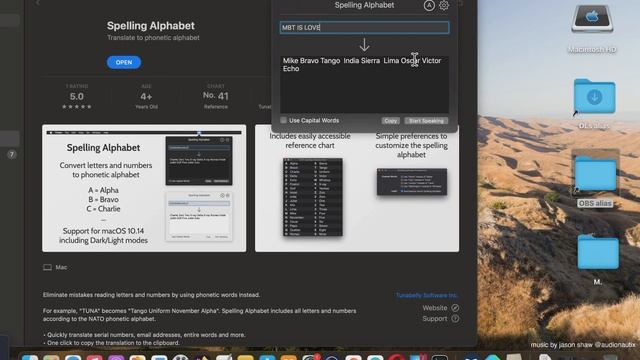This screenshot has height=360, width=640.
Task: Open the Spelling Alphabet app via OPEN button
Action: (124, 62)
